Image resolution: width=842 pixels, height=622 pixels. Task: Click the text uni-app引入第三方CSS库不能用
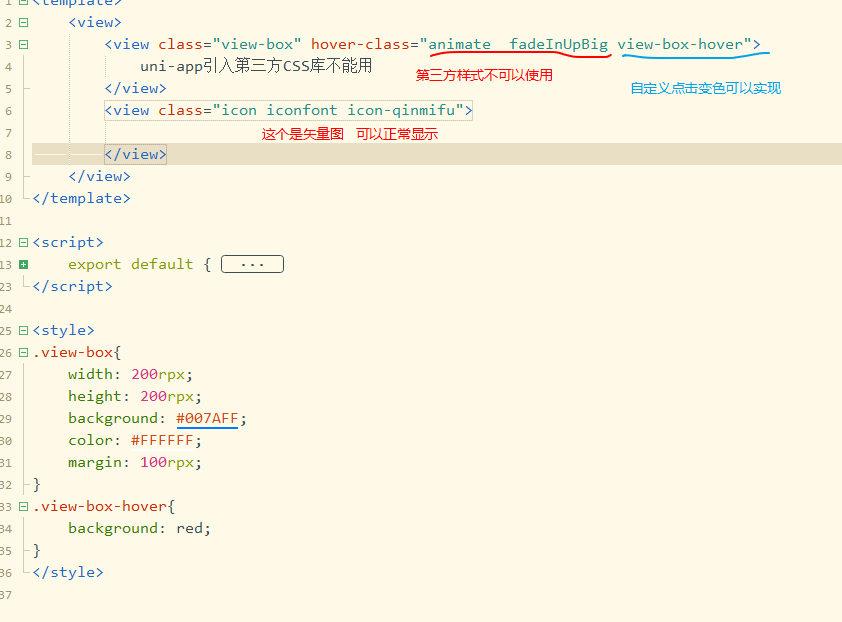(256, 66)
